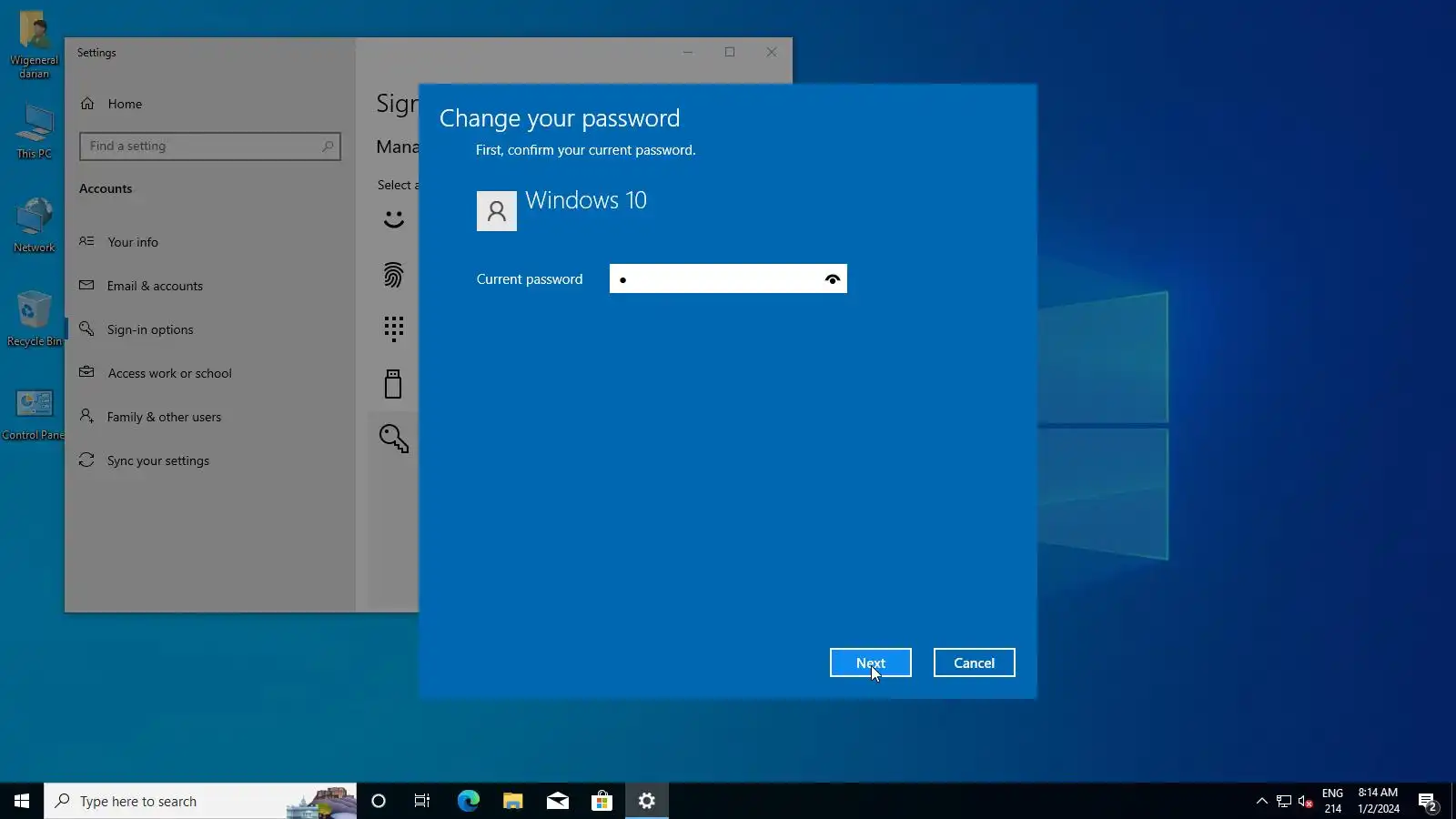Click the Find a setting search box
The image size is (1456, 819).
click(x=210, y=146)
